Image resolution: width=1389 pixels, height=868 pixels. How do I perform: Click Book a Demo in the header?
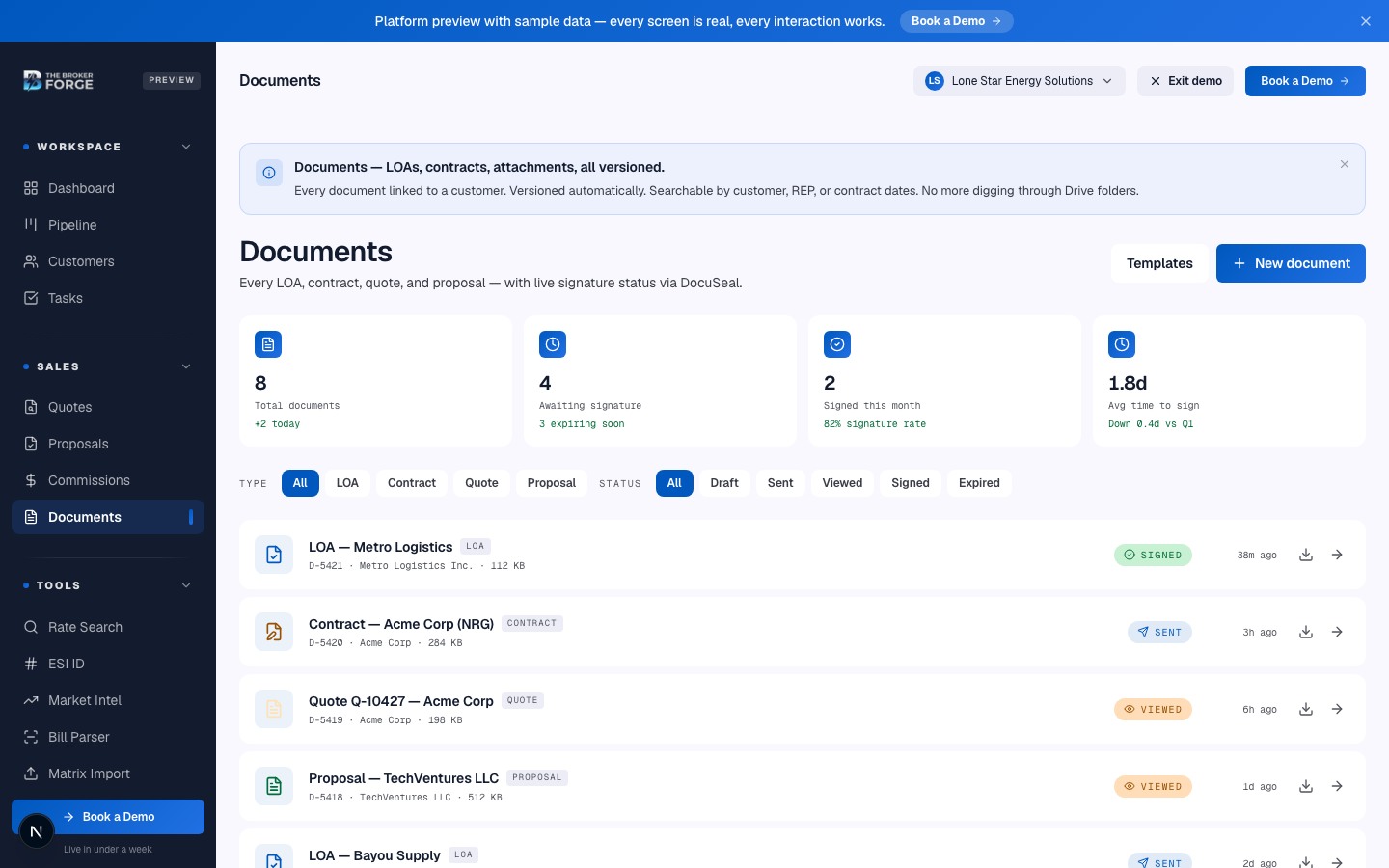tap(1305, 81)
